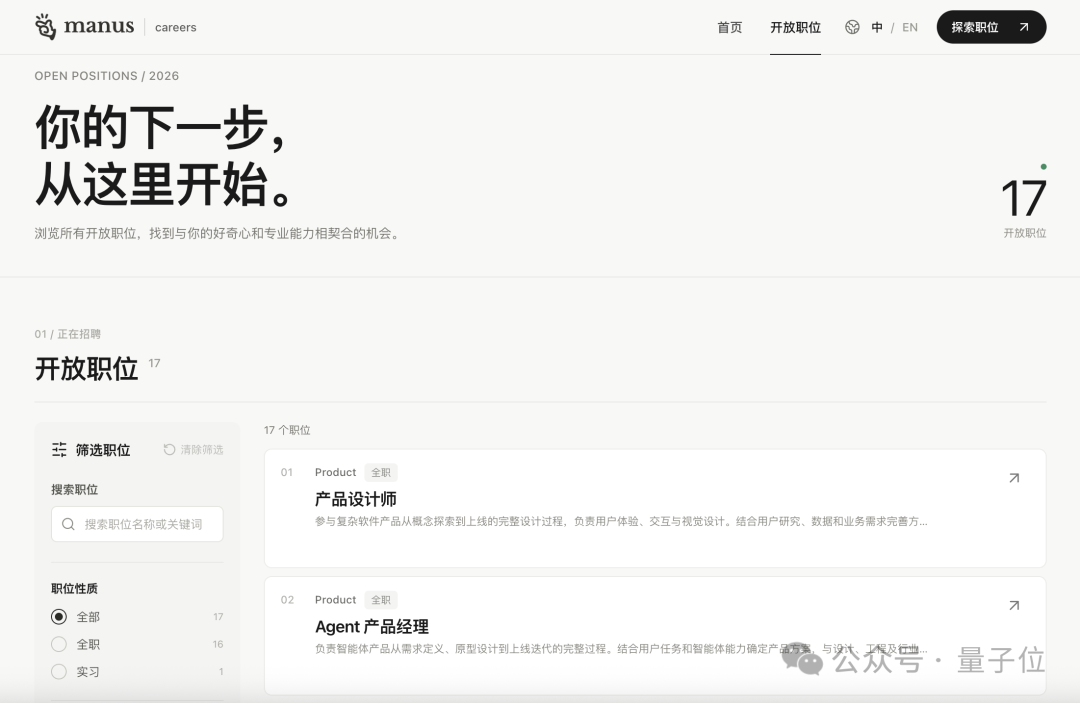Open the 产品设计师 job card
The height and width of the screenshot is (703, 1080).
click(x=655, y=508)
